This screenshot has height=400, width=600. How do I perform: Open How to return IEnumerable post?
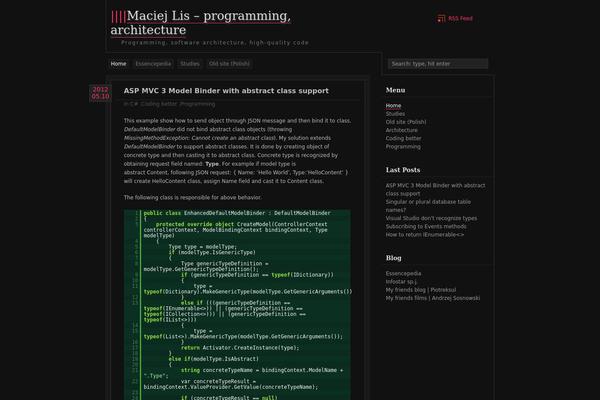click(x=425, y=235)
